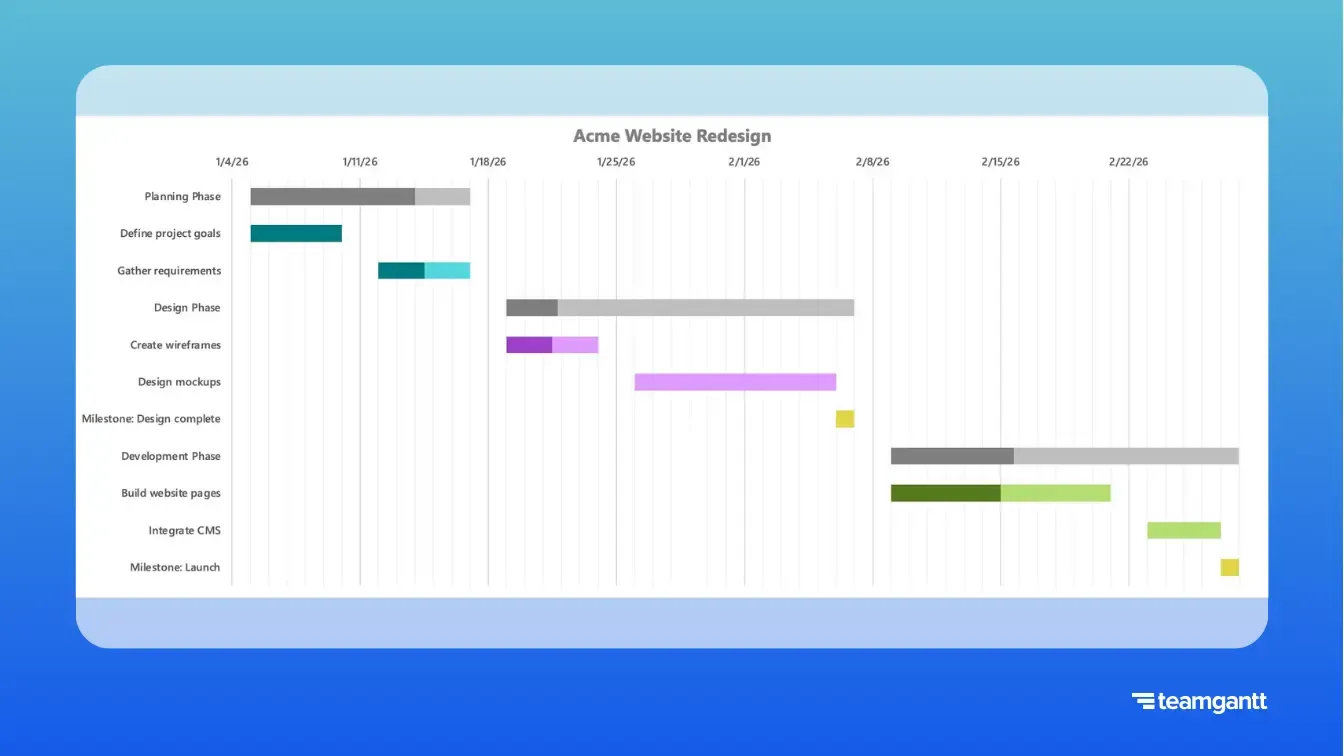
Task: Click the light cyan Gather requirements segment
Action: pyautogui.click(x=447, y=271)
